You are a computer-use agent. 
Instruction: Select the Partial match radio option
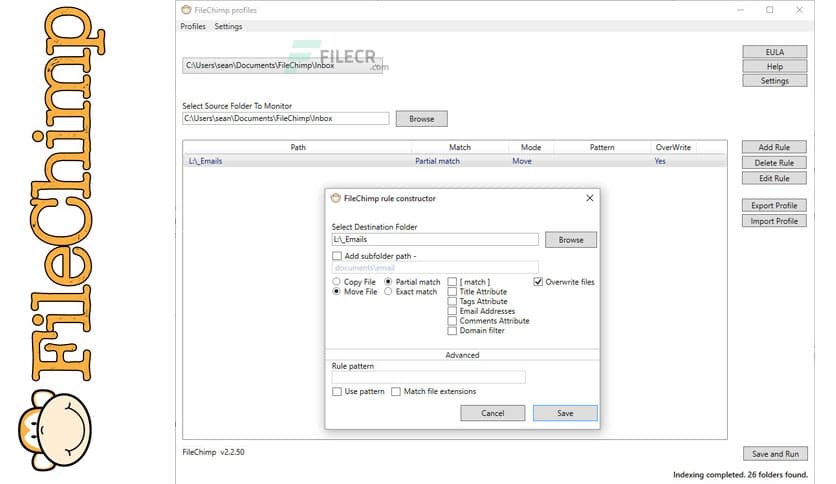click(388, 281)
